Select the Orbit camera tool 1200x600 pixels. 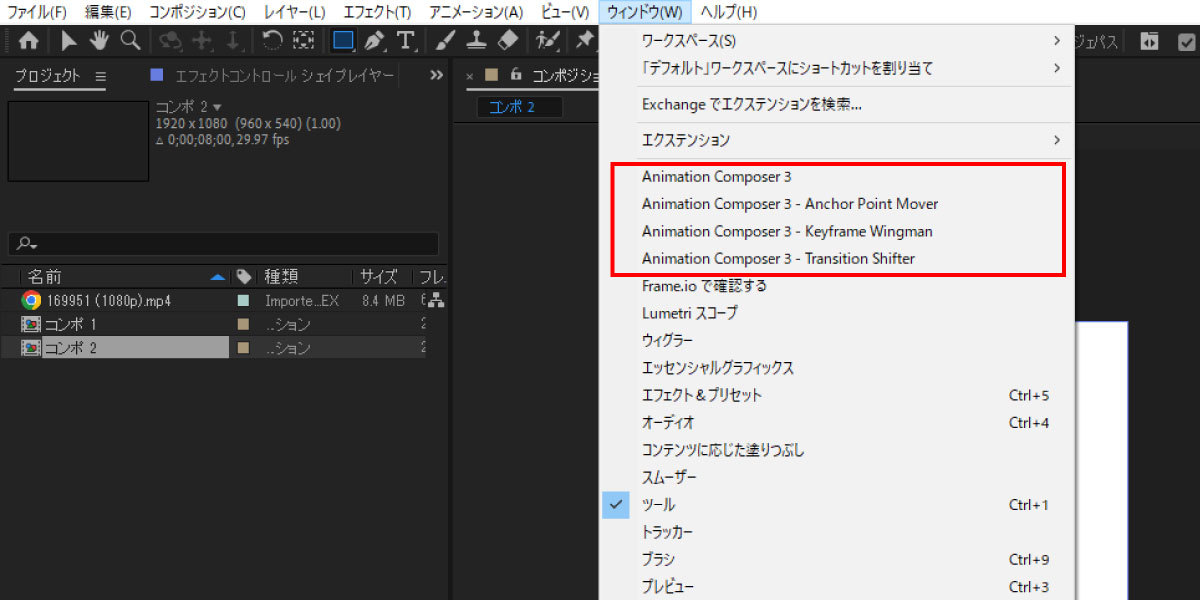click(x=172, y=41)
